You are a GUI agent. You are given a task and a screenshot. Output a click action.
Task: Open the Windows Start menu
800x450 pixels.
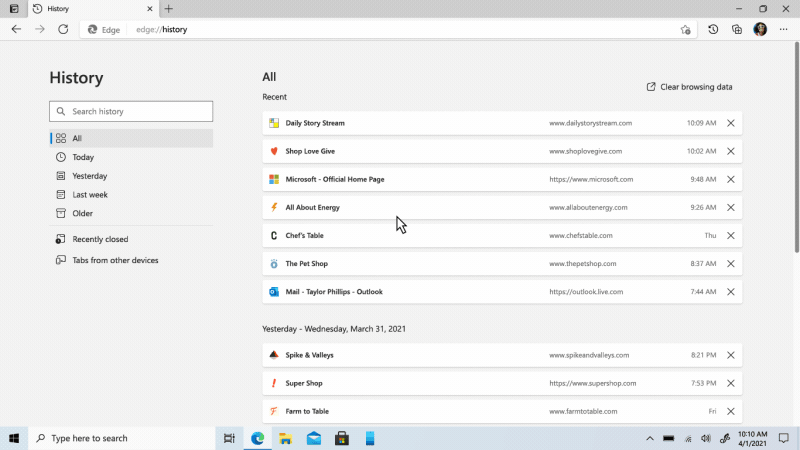[14, 438]
